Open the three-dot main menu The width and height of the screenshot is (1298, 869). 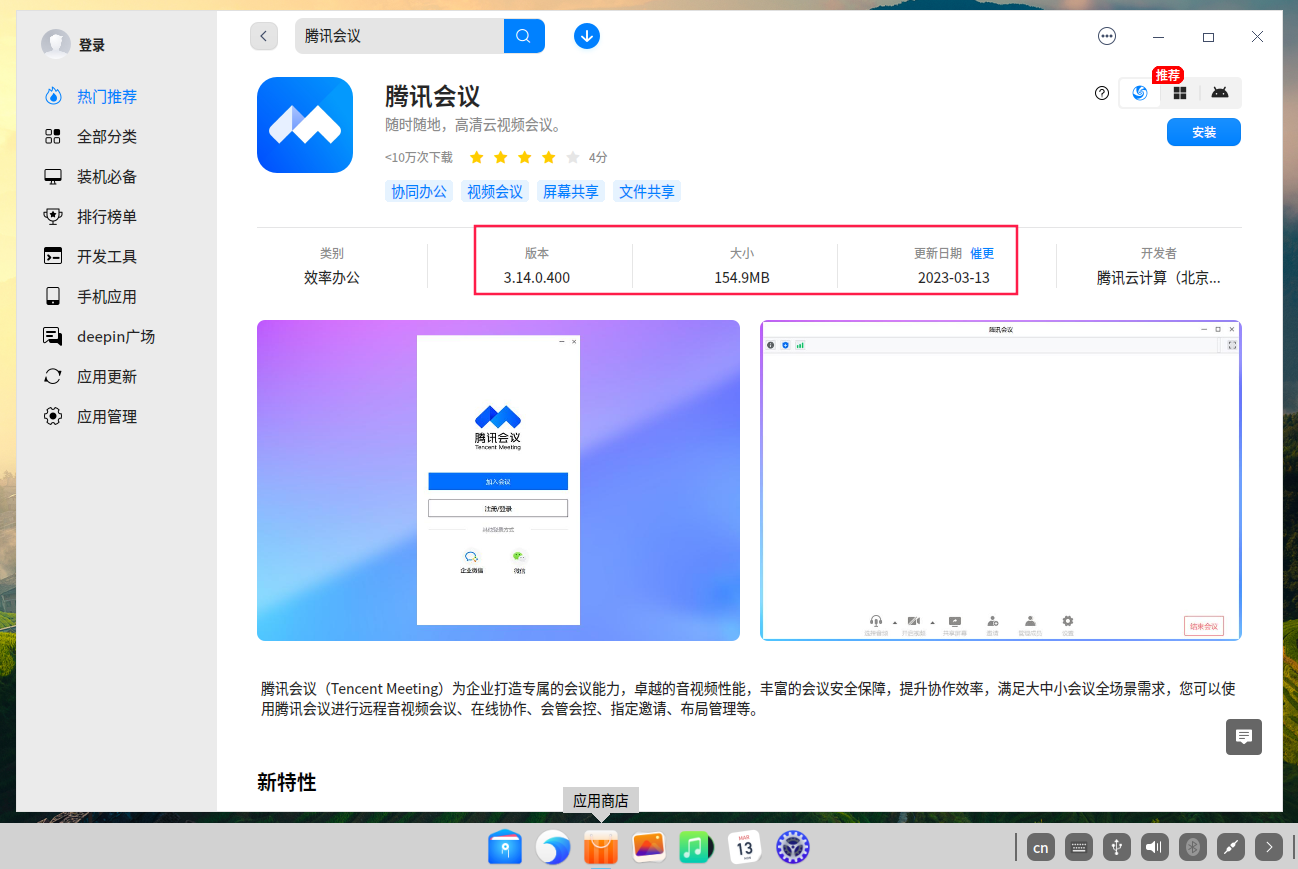tap(1107, 36)
